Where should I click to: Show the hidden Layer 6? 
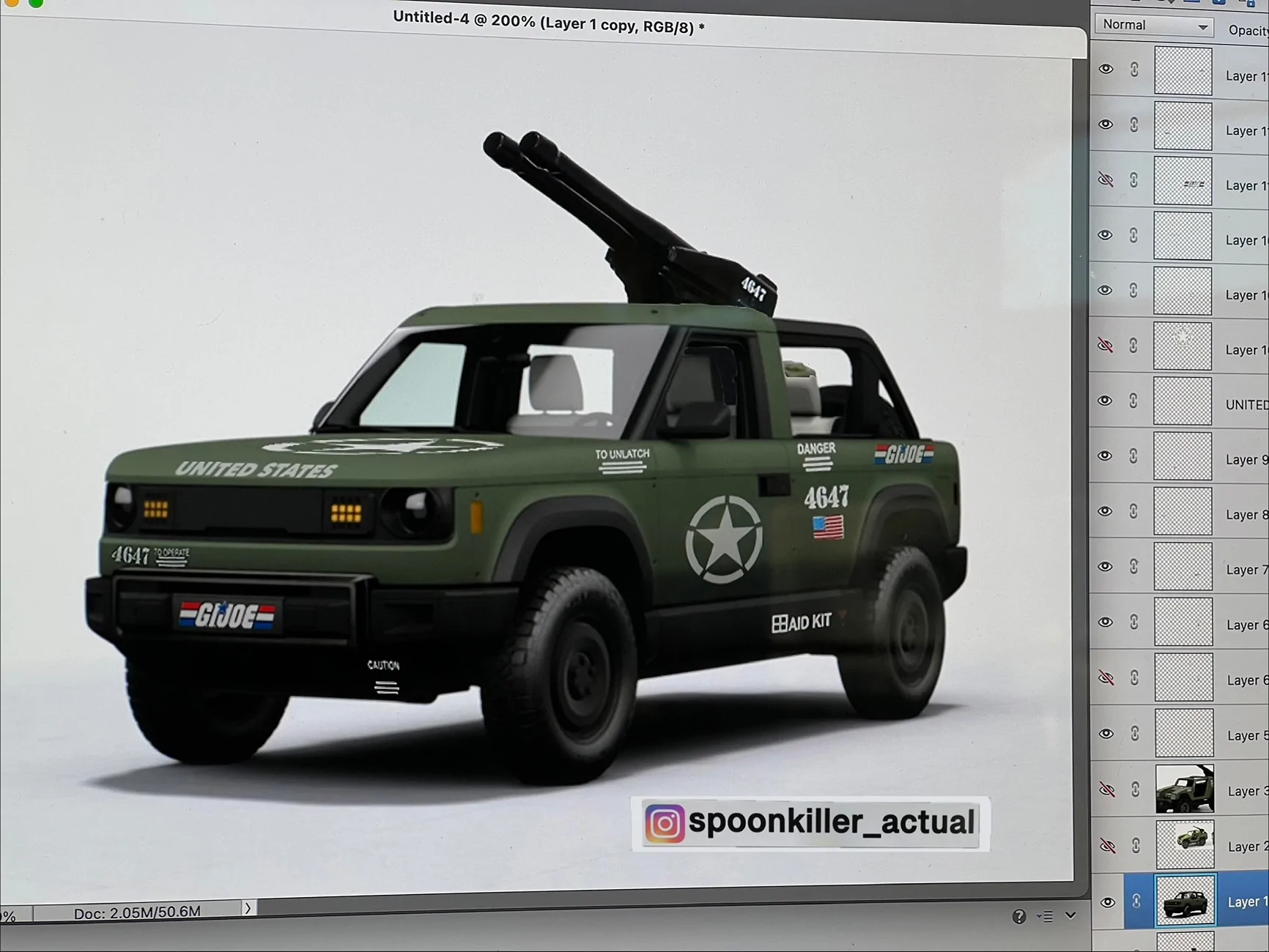coord(1106,677)
